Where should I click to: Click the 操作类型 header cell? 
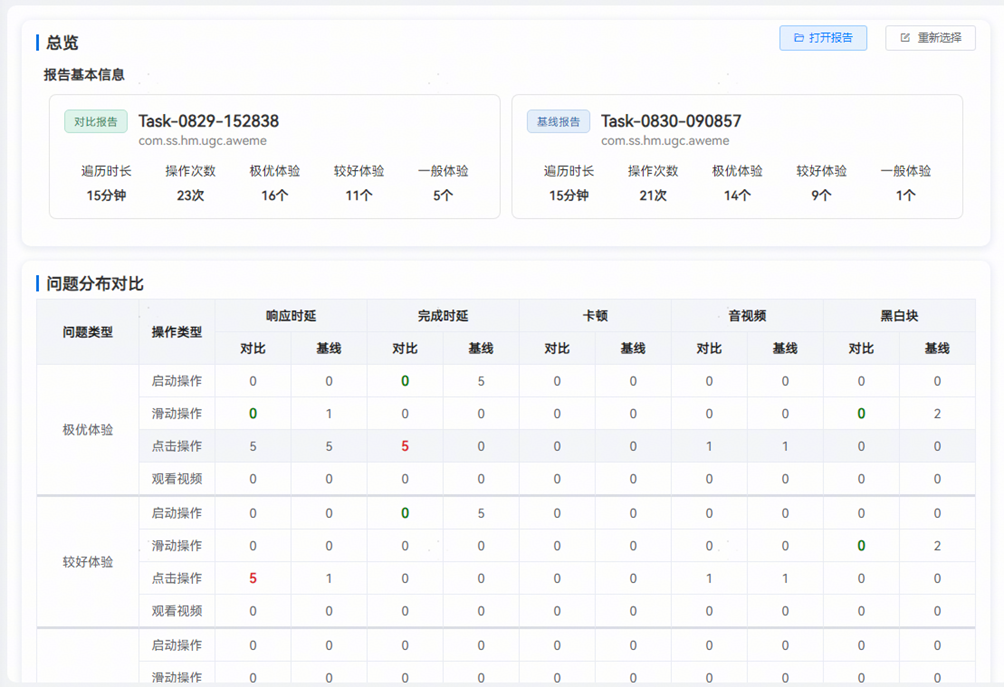coord(177,332)
